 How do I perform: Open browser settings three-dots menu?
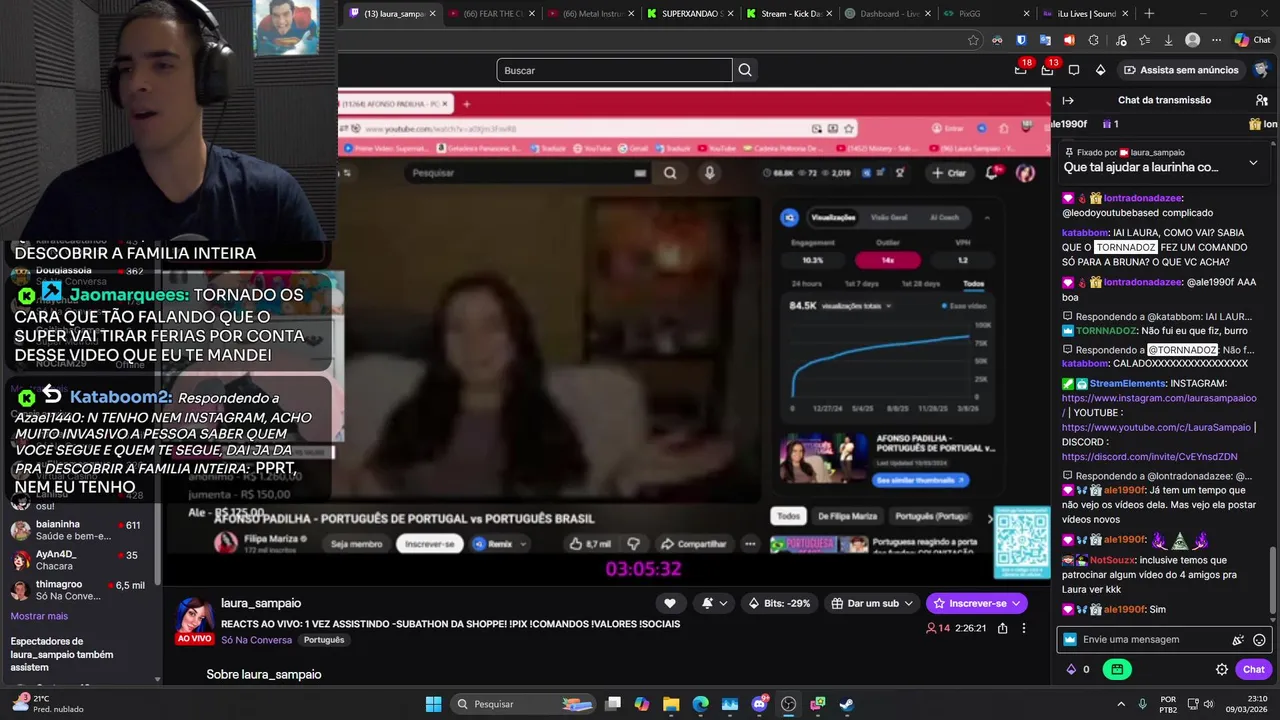[x=1216, y=40]
